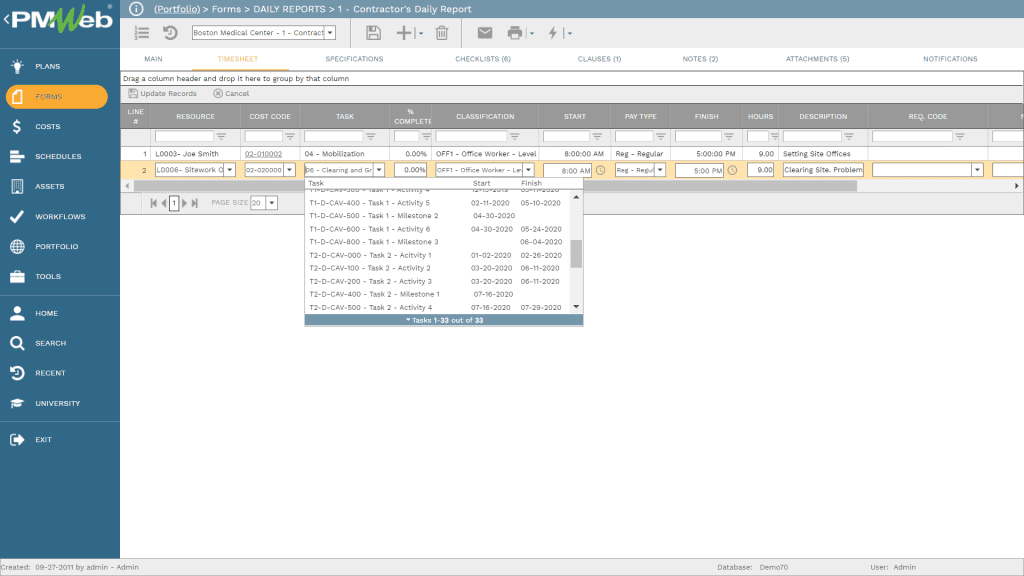This screenshot has height=576, width=1024.
Task: Save the record with floppy disk icon
Action: pyautogui.click(x=373, y=33)
